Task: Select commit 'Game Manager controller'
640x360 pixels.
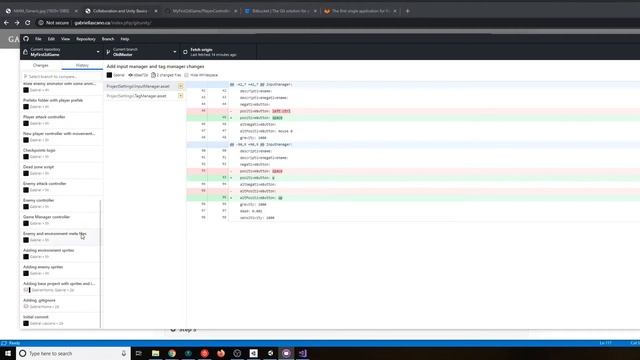Action: (x=60, y=220)
